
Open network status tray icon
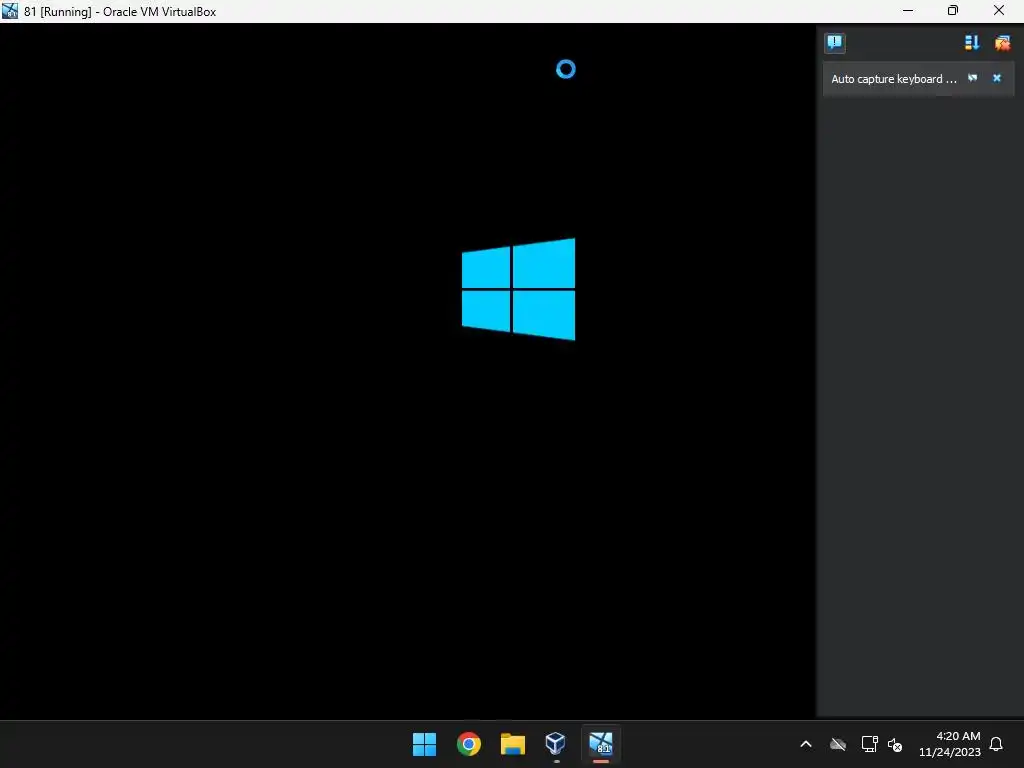tap(869, 744)
